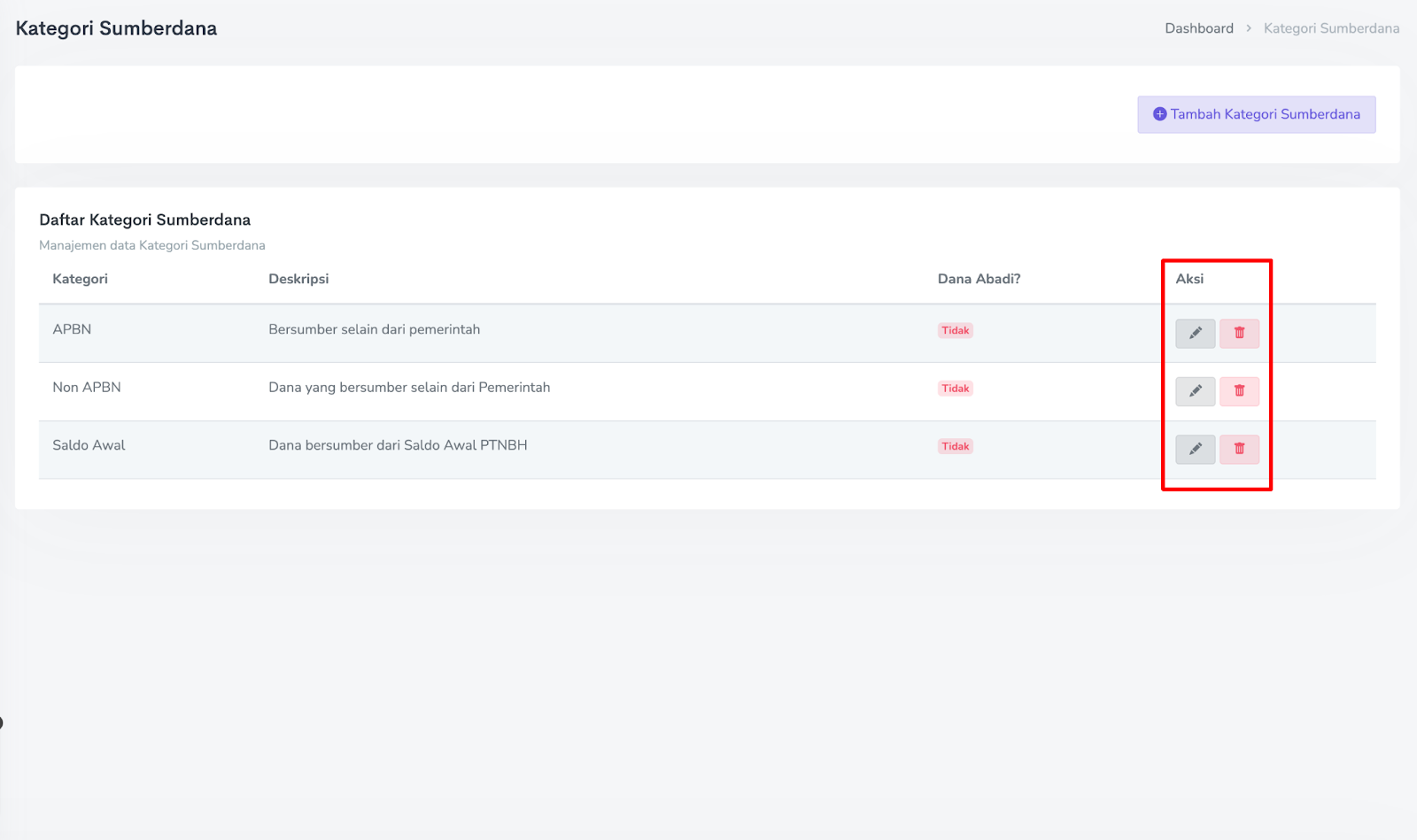Click the Saldo Awal PTNBH description text
The width and height of the screenshot is (1417, 840).
[x=398, y=445]
